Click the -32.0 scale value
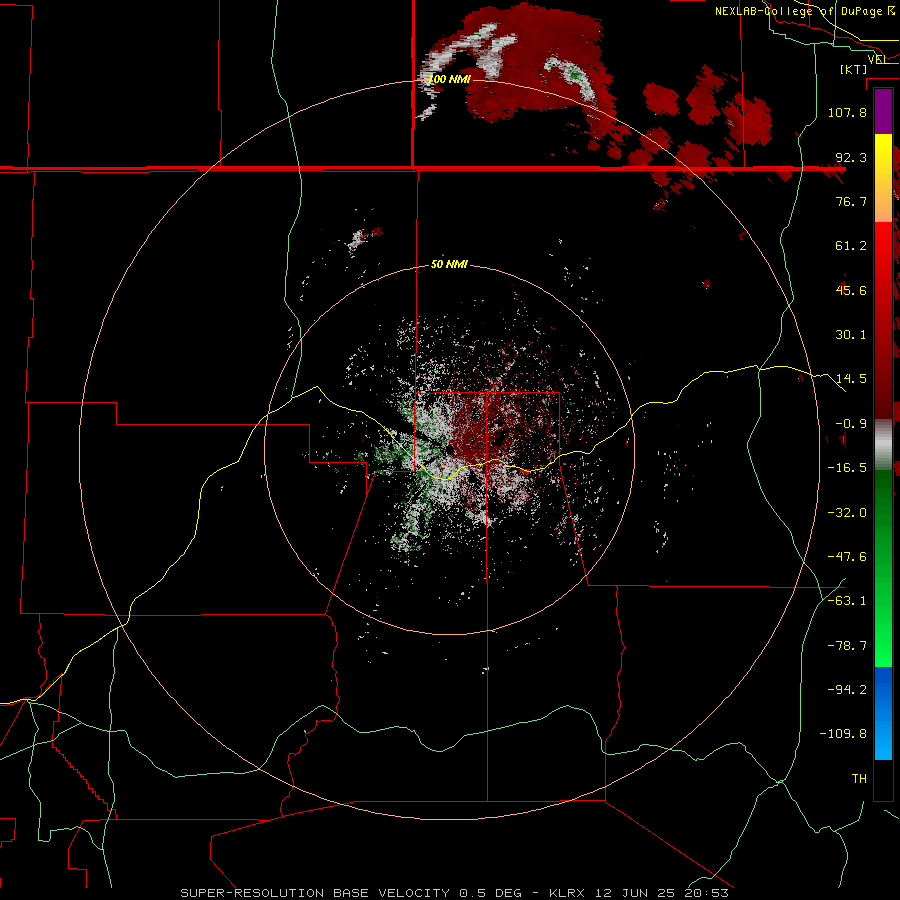Screen dimensions: 900x900 pos(847,513)
